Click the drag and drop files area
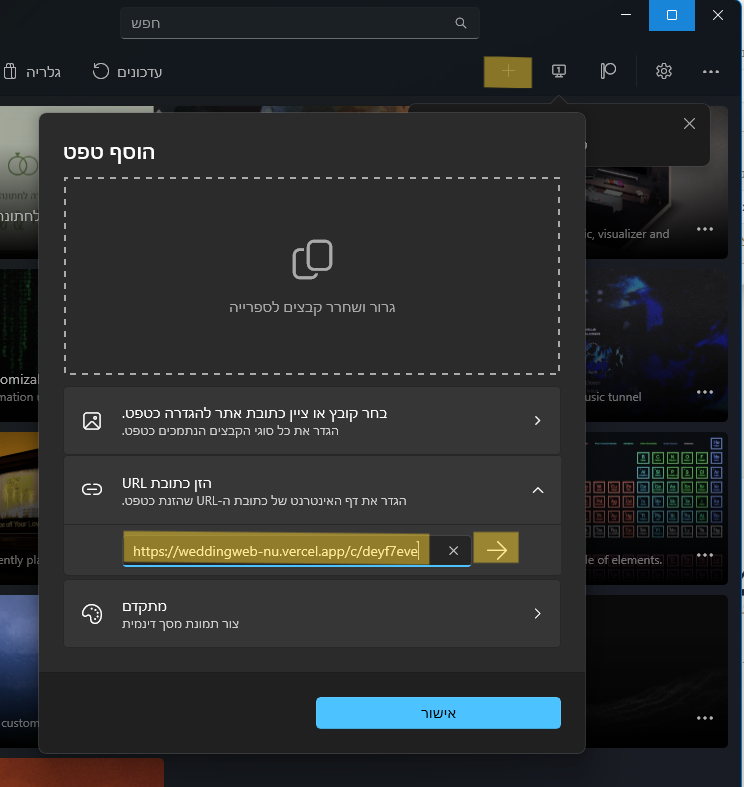 click(312, 276)
